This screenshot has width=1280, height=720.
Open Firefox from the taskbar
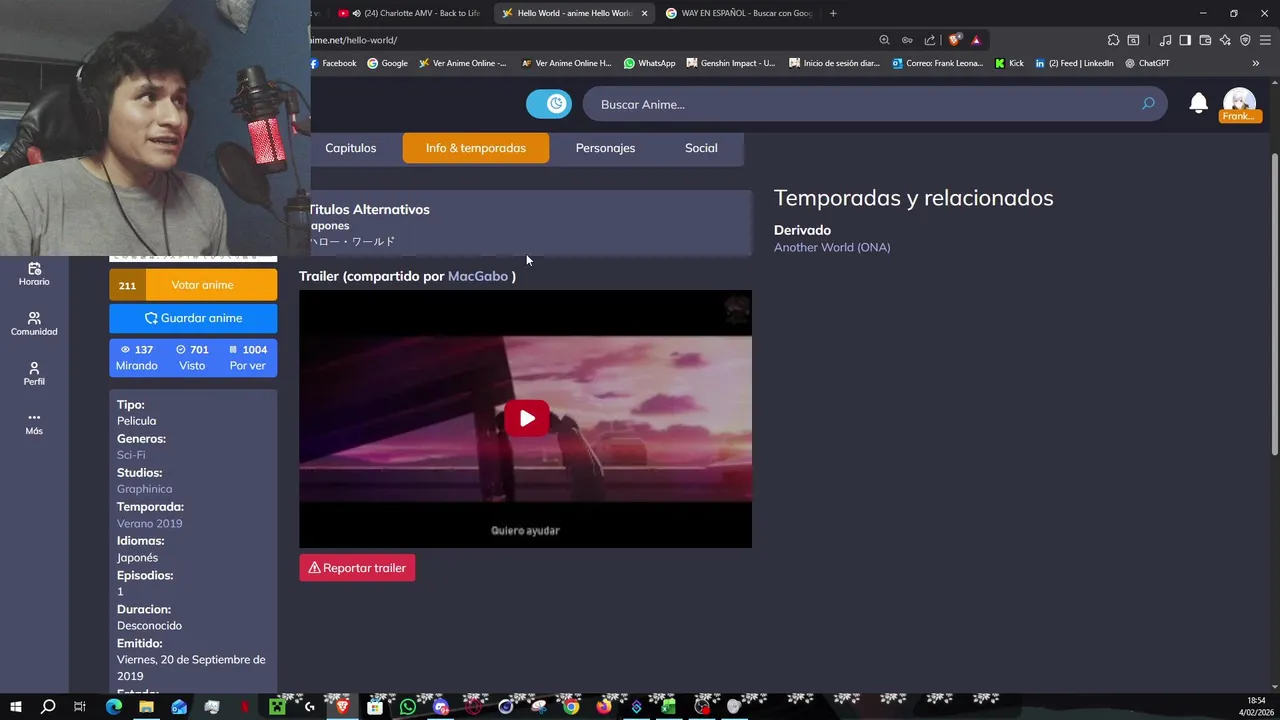[603, 707]
